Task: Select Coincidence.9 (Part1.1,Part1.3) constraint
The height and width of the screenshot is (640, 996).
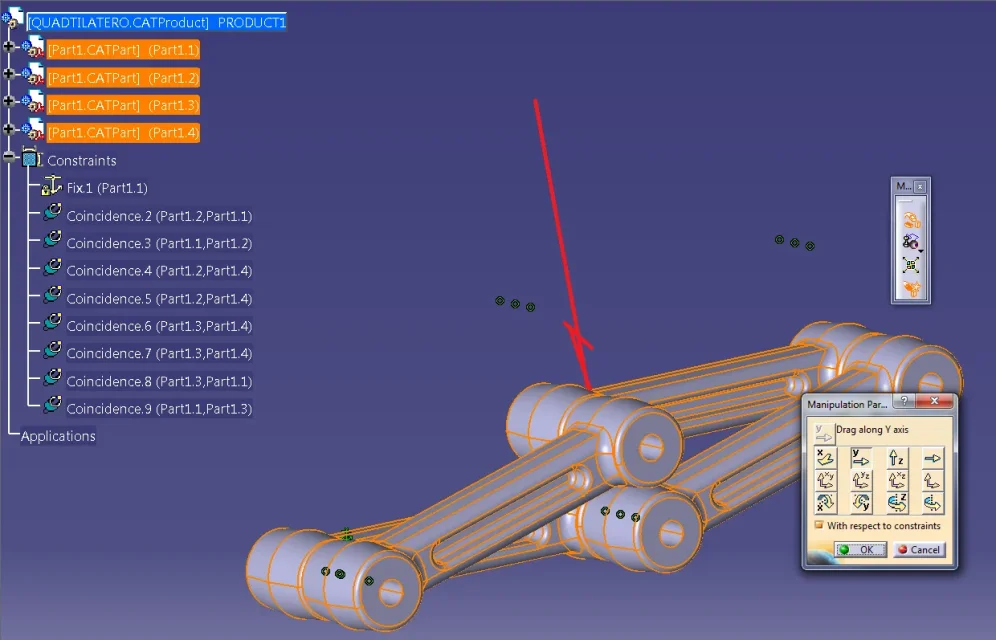Action: click(x=159, y=408)
